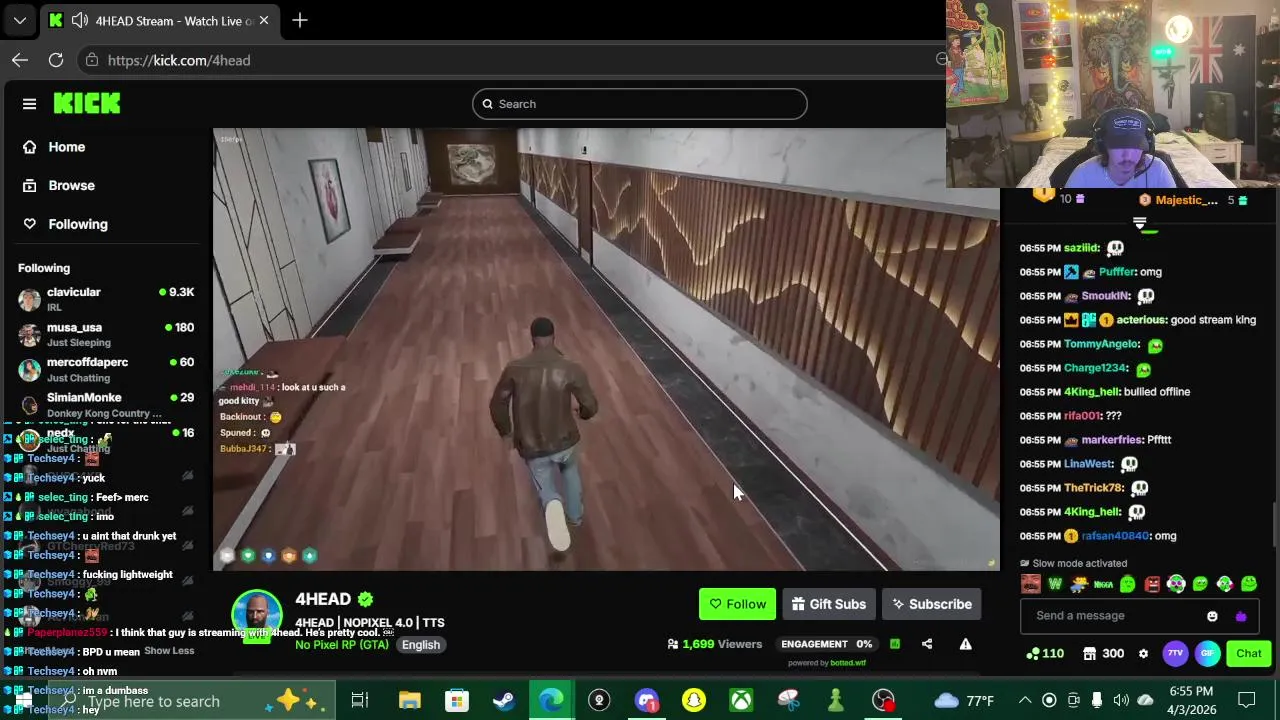Report the stream via warning triangle icon
This screenshot has height=720, width=1280.
965,644
